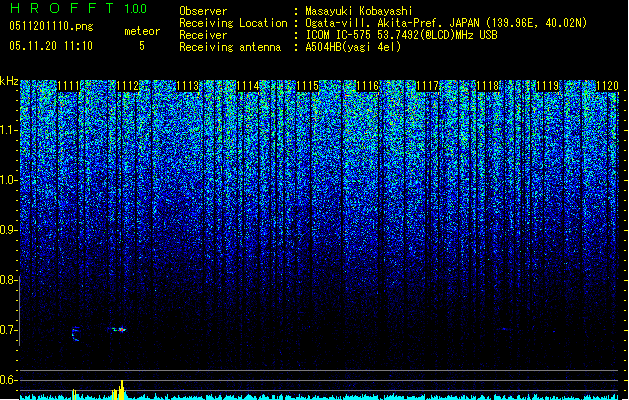The image size is (629, 400).
Task: Click the 1111 time marker
Action: [x=68, y=86]
